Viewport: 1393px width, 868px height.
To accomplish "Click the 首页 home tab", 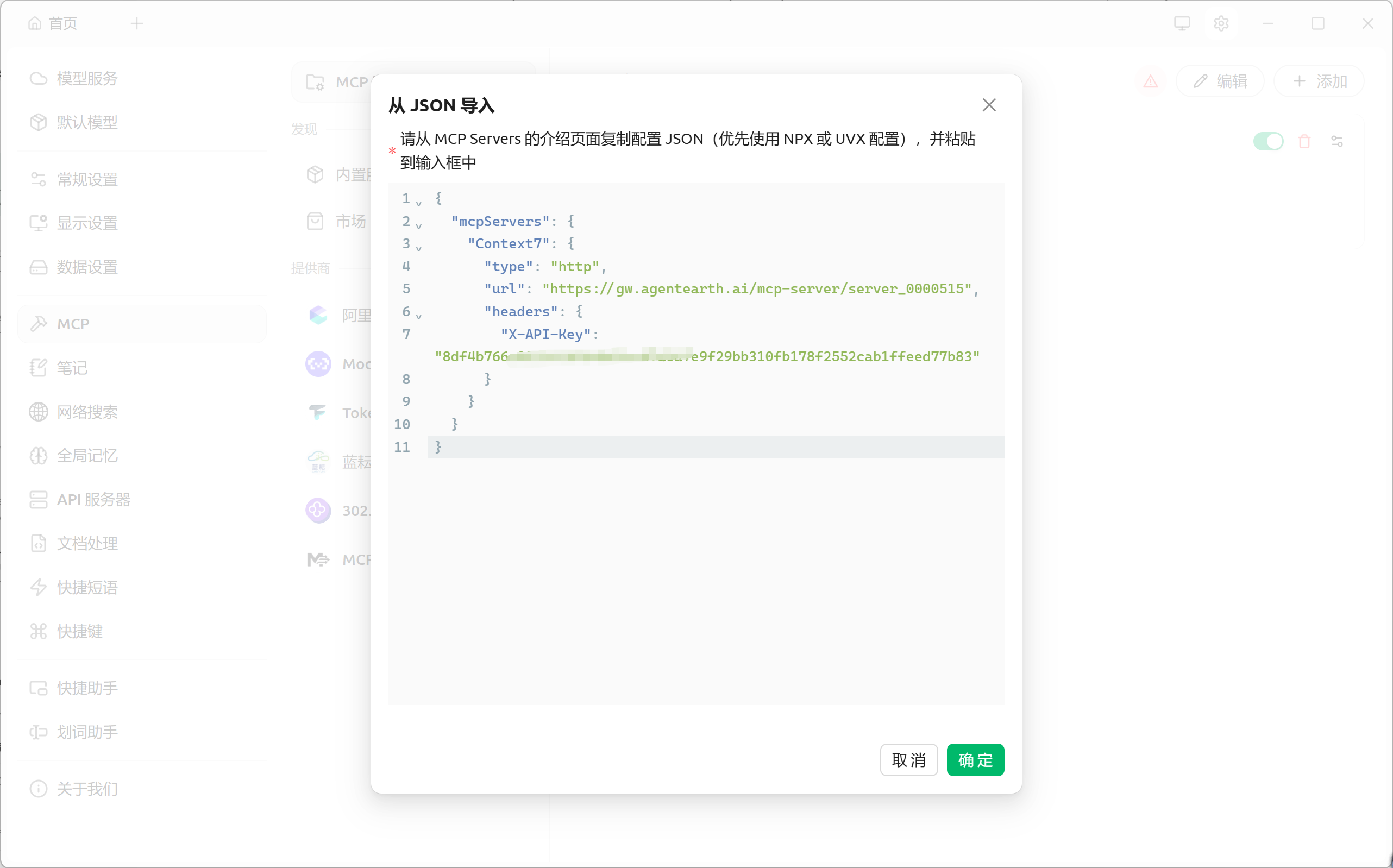I will [x=53, y=23].
